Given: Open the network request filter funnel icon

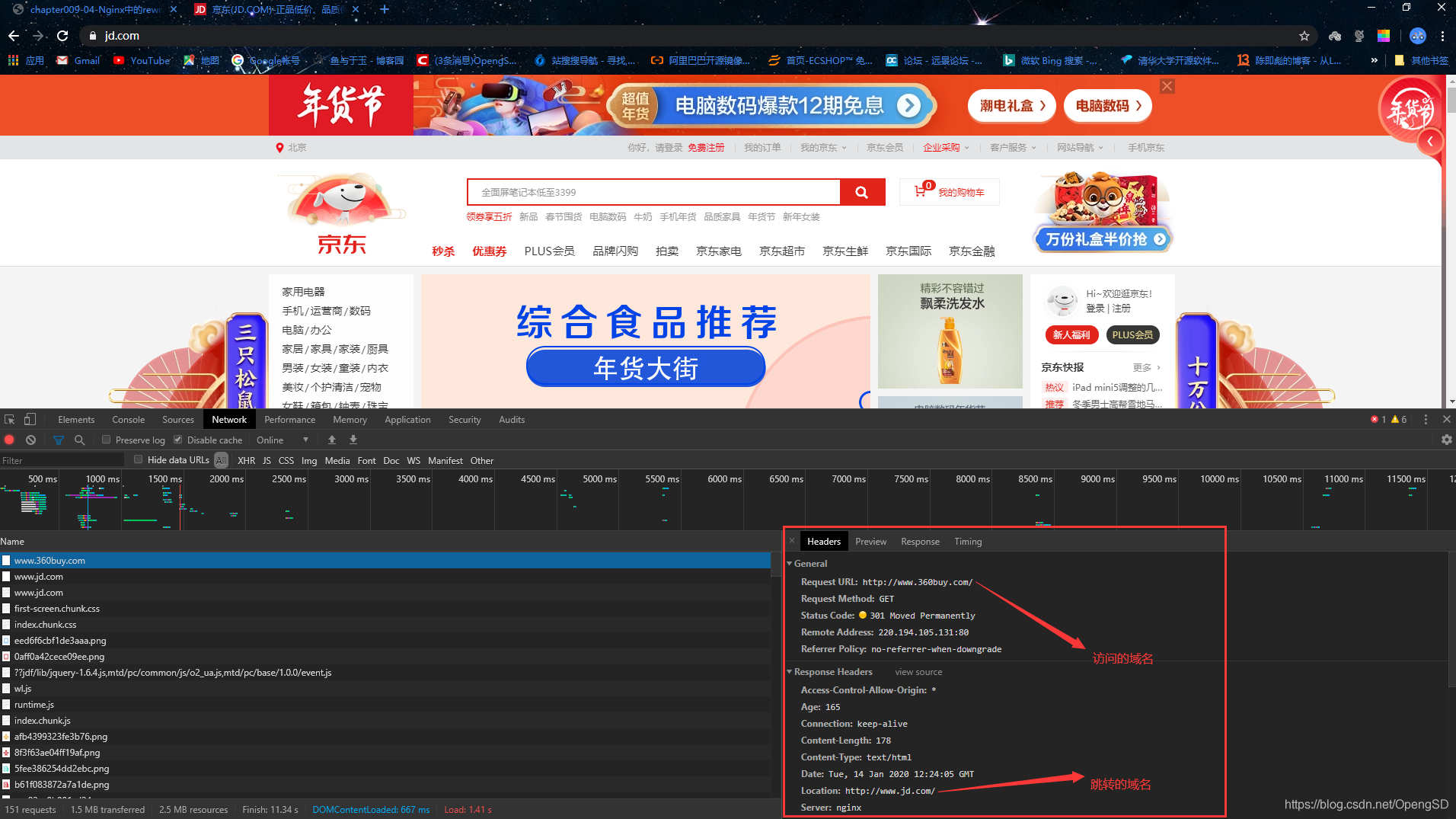Looking at the screenshot, I should pos(58,440).
